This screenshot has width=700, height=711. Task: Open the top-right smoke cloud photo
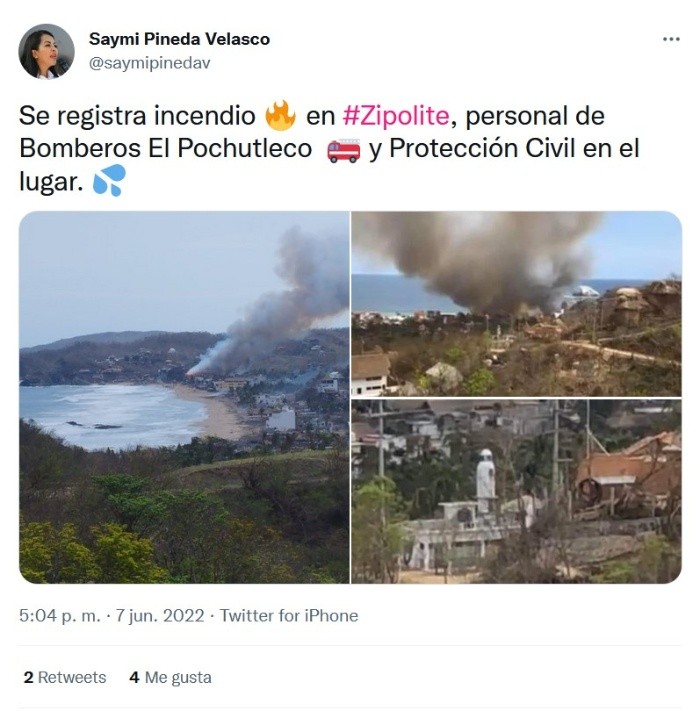(x=516, y=304)
